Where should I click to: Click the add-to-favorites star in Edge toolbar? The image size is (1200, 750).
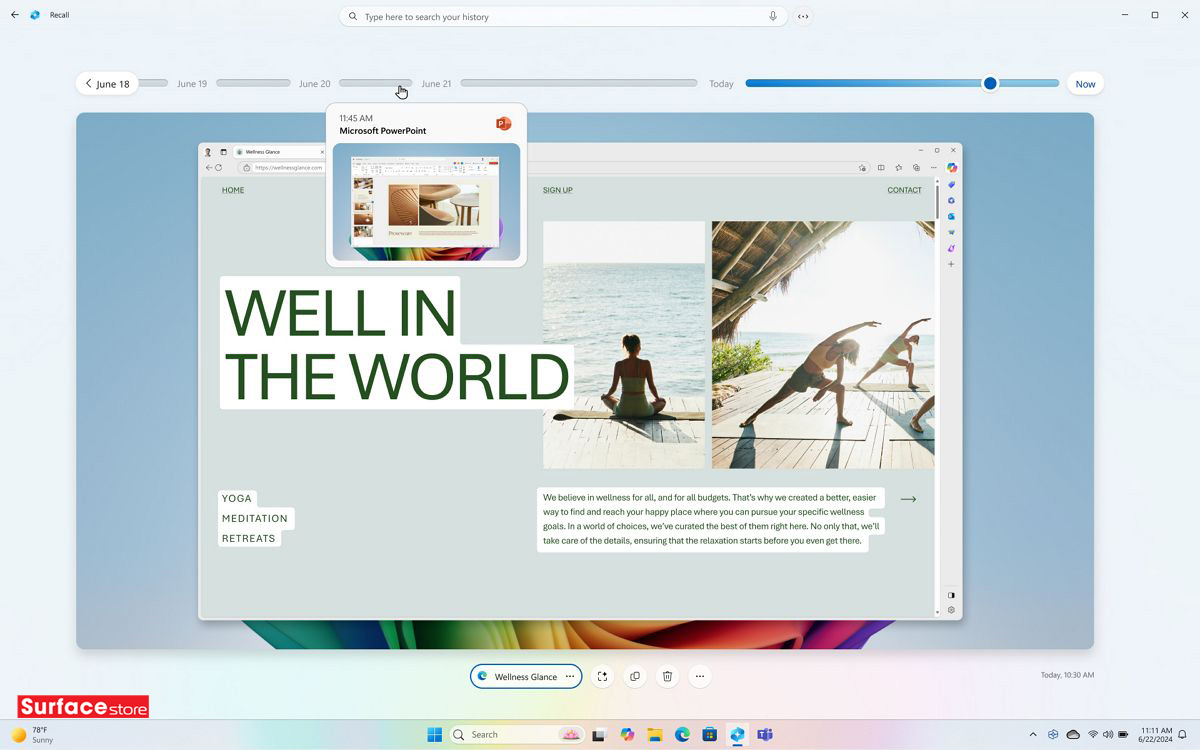[899, 167]
